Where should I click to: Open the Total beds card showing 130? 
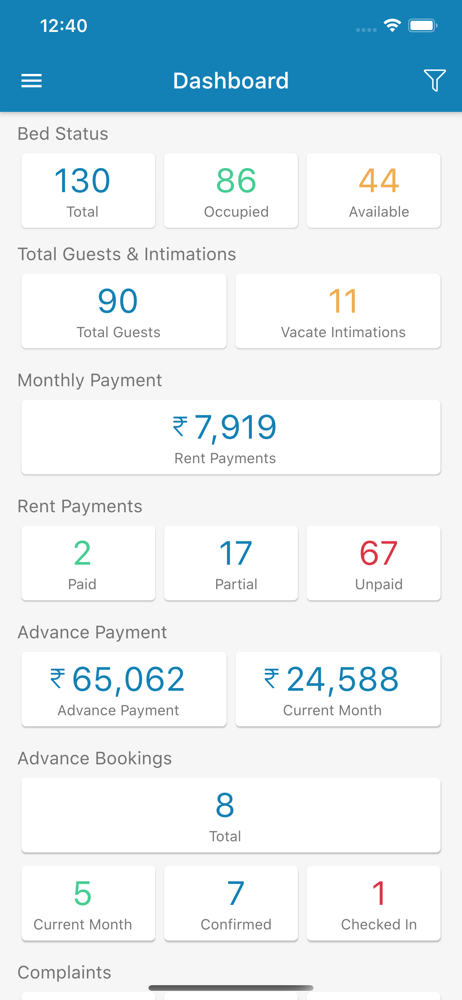(x=88, y=190)
